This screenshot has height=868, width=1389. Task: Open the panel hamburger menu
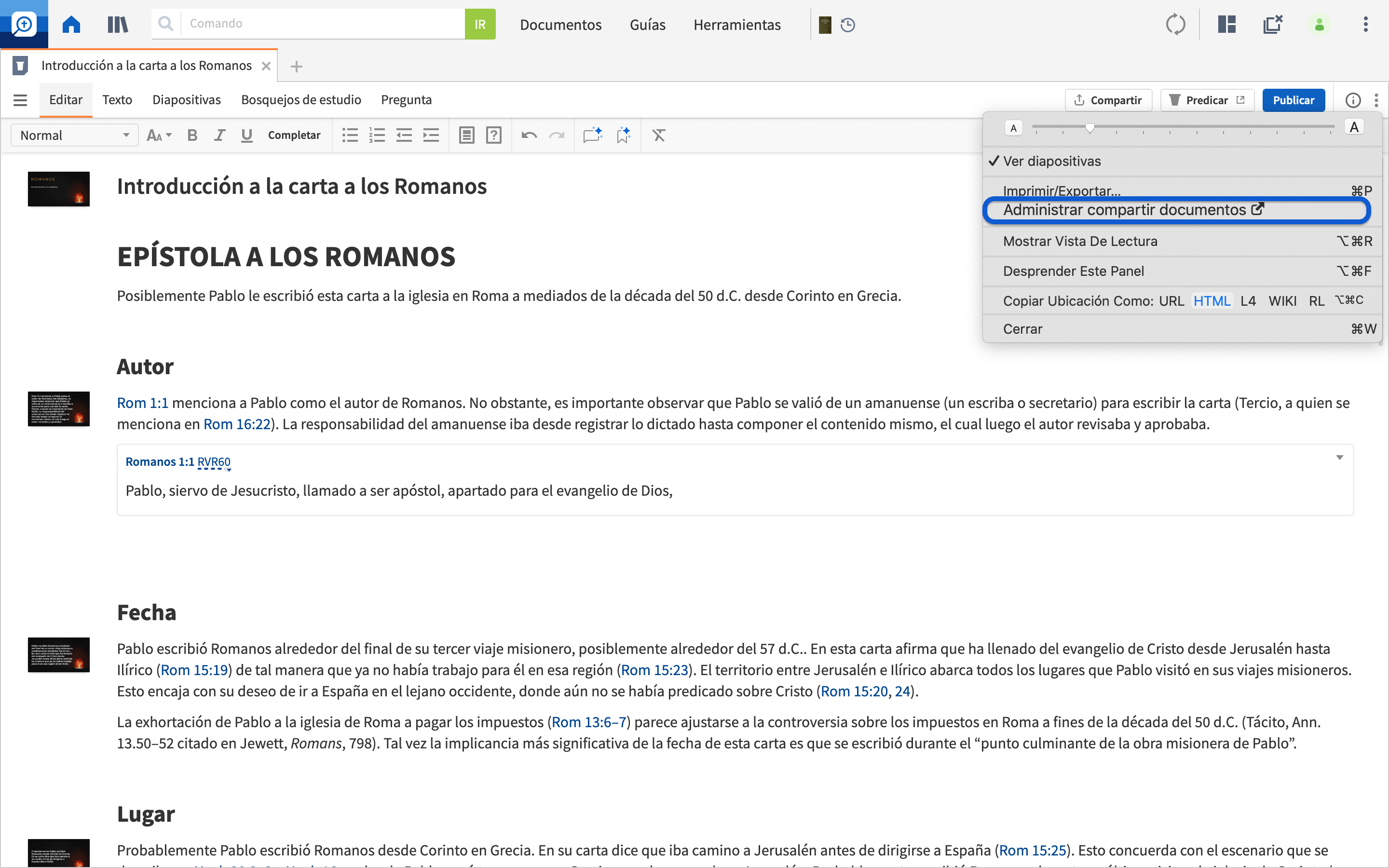click(20, 100)
